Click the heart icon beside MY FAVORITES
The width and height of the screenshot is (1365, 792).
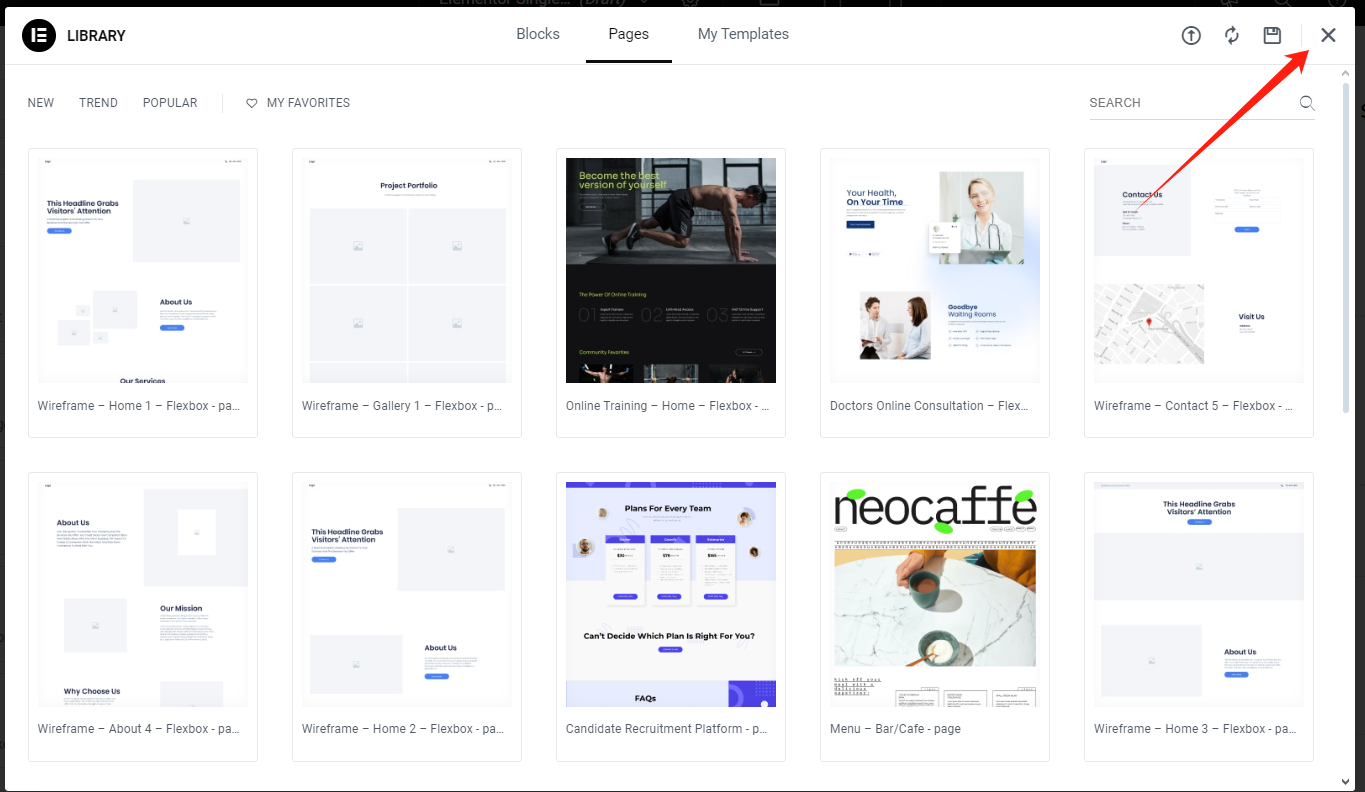tap(250, 103)
